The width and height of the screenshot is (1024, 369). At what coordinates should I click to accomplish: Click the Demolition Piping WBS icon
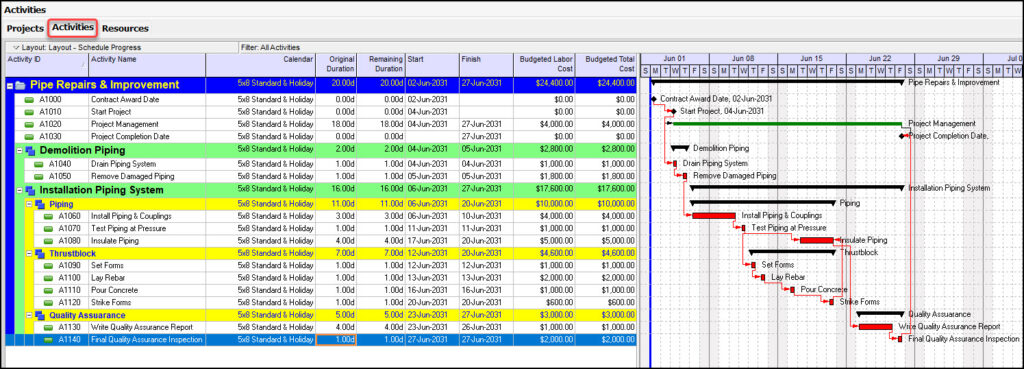point(30,151)
